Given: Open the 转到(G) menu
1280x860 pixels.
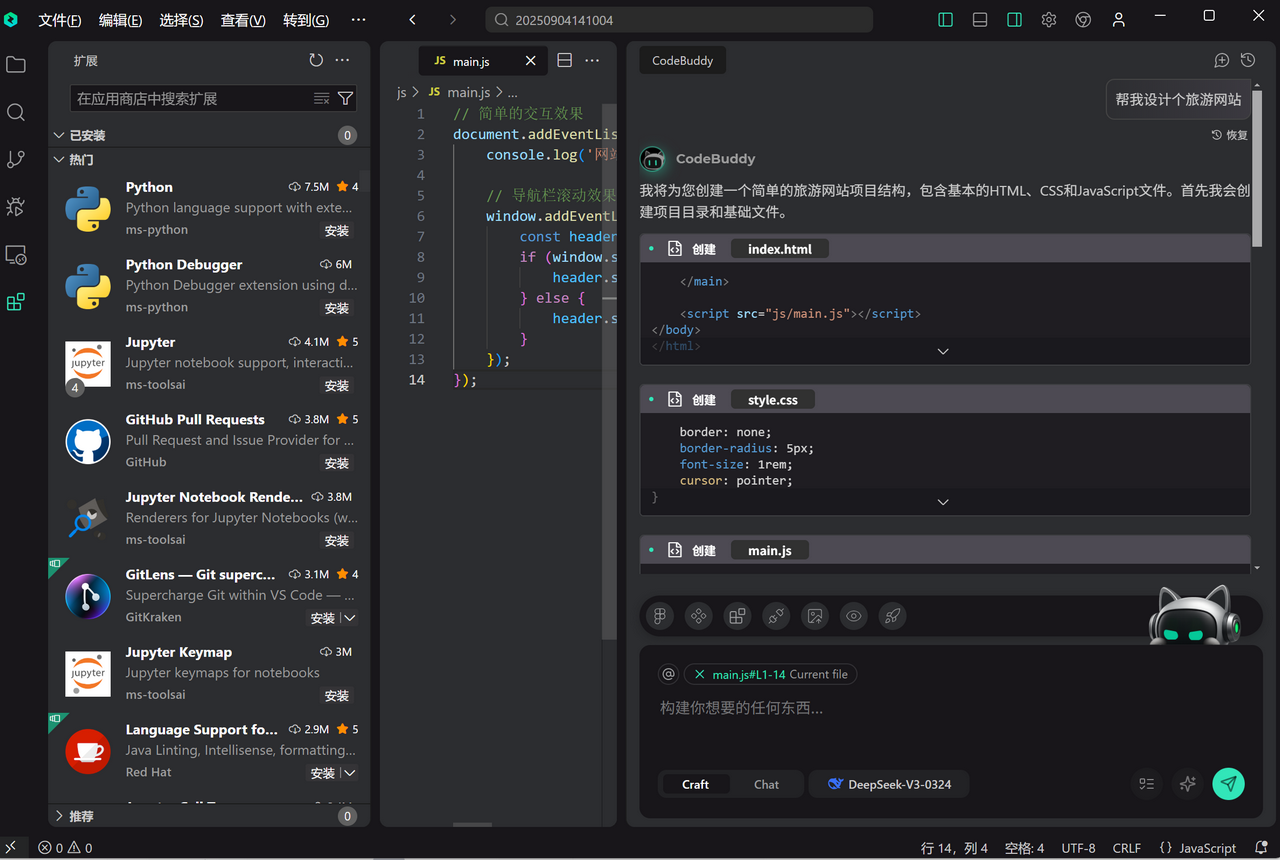Looking at the screenshot, I should [306, 20].
